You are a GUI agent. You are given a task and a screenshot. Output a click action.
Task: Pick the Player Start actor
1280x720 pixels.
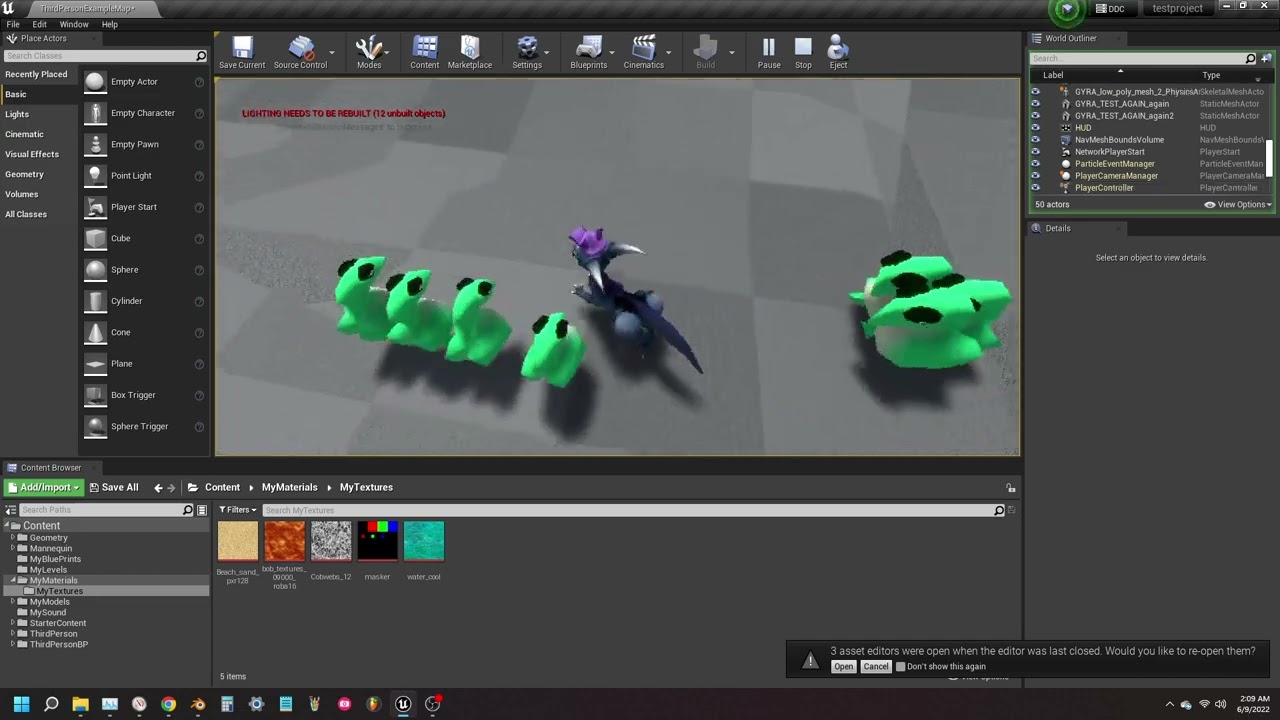pos(144,207)
